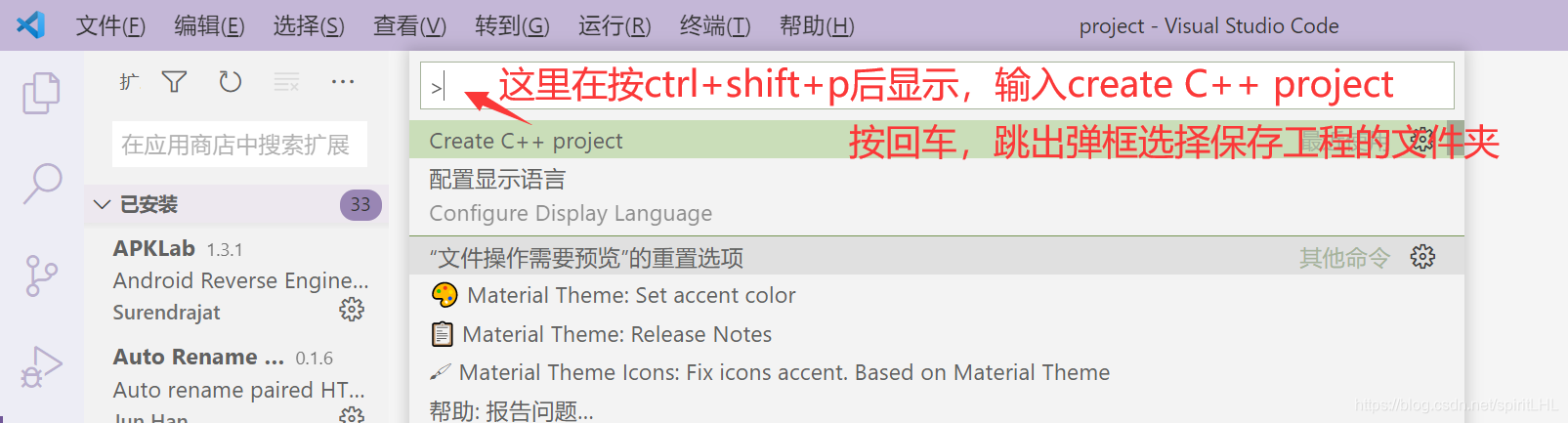Select Material Theme: Release Notes command
The height and width of the screenshot is (423, 1568).
pyautogui.click(x=936, y=334)
